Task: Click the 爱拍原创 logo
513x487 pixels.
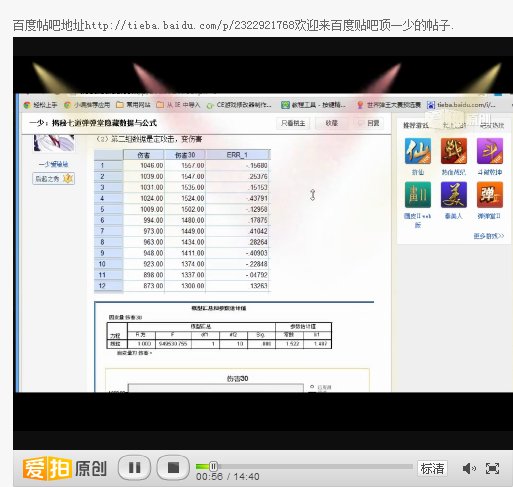Action: [65, 468]
